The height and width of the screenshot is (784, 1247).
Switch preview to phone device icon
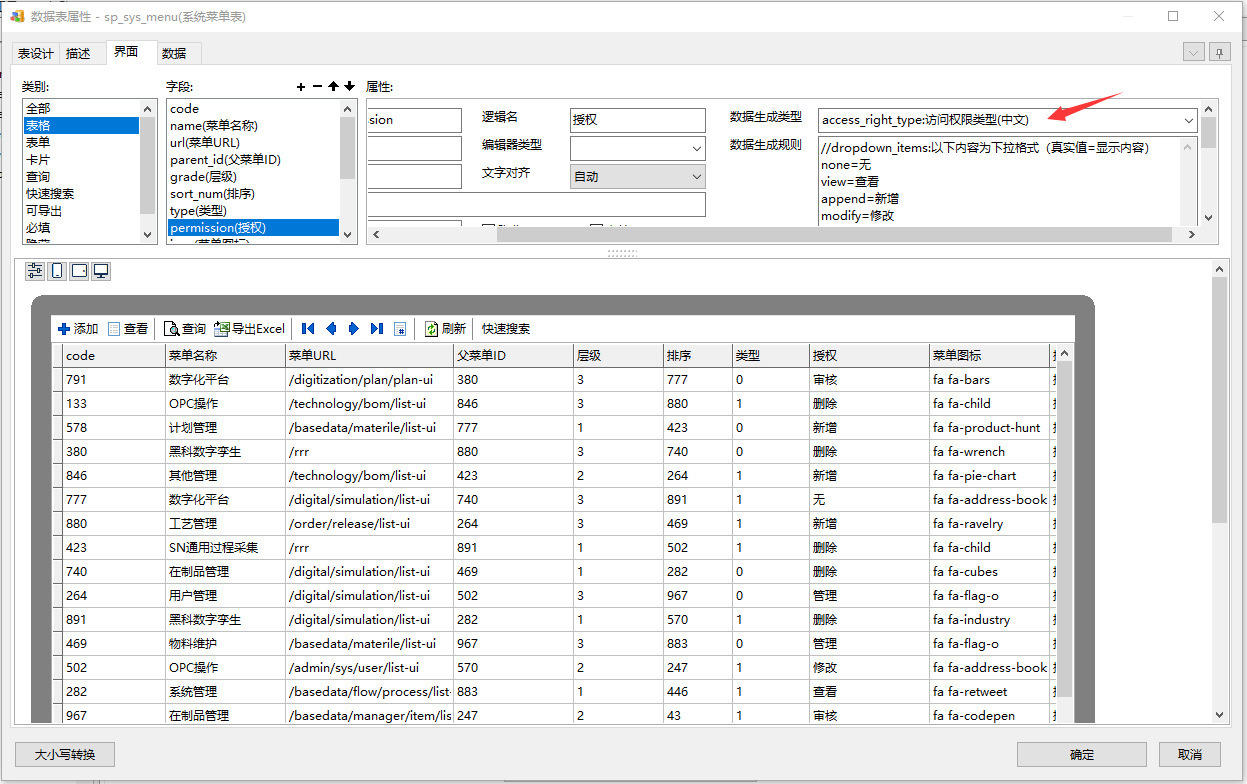pos(57,271)
